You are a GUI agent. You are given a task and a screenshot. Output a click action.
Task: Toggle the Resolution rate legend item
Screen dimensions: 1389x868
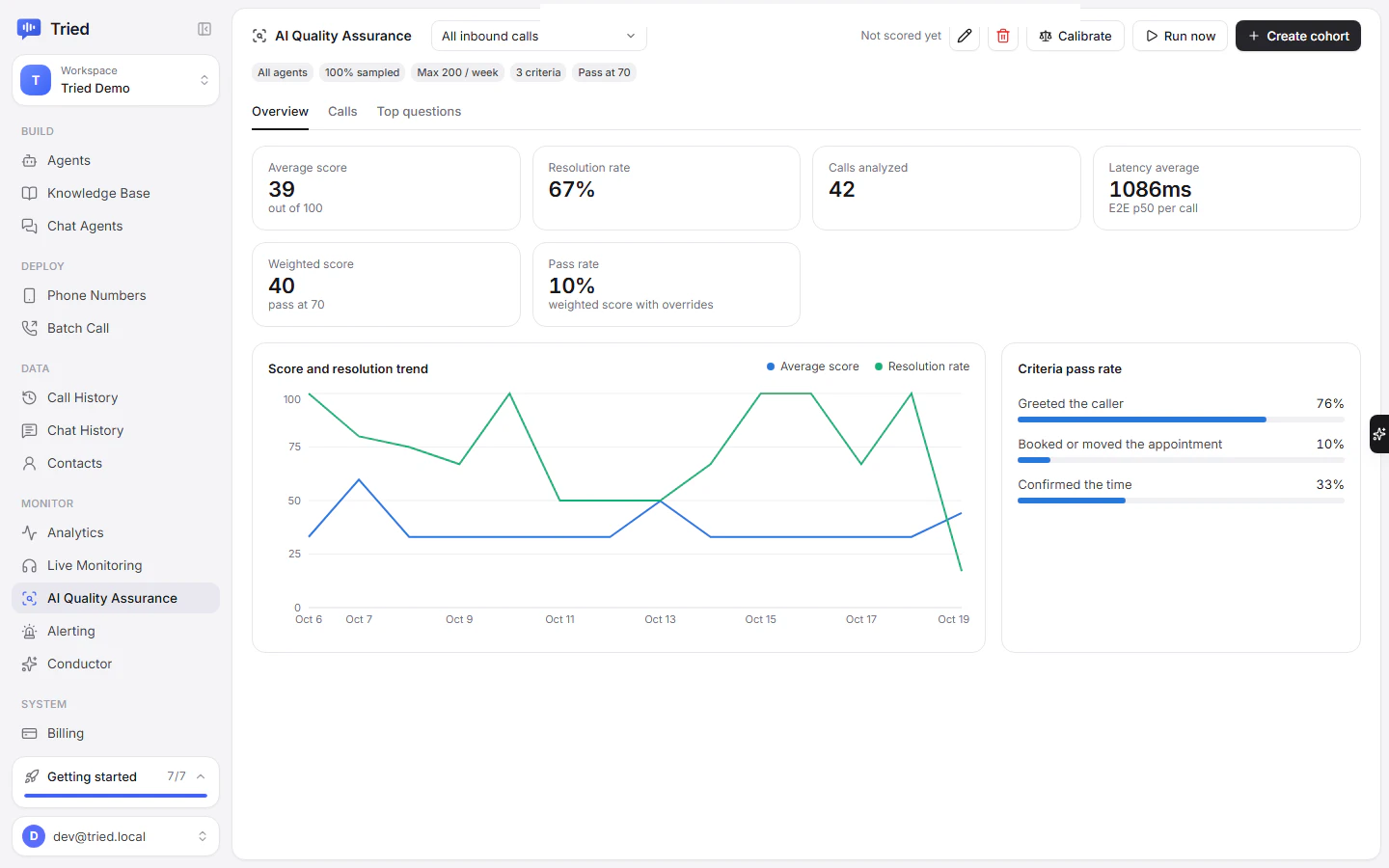921,366
